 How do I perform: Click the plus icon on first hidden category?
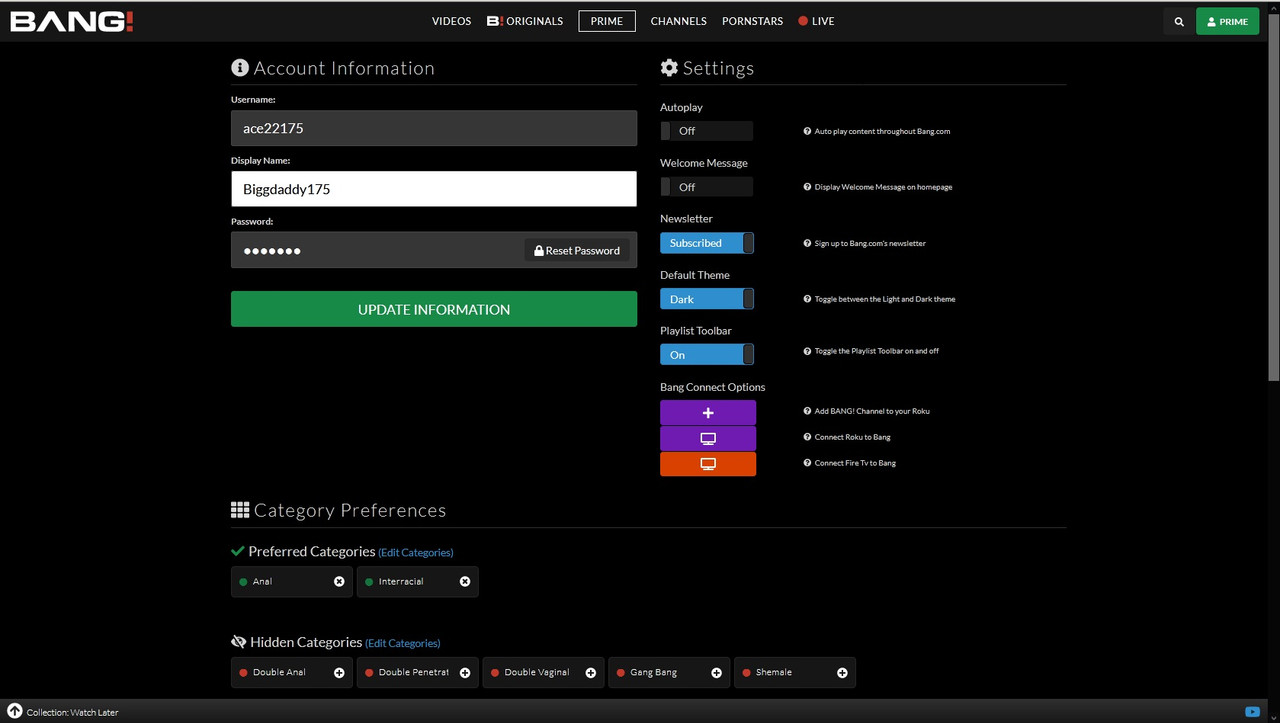339,673
